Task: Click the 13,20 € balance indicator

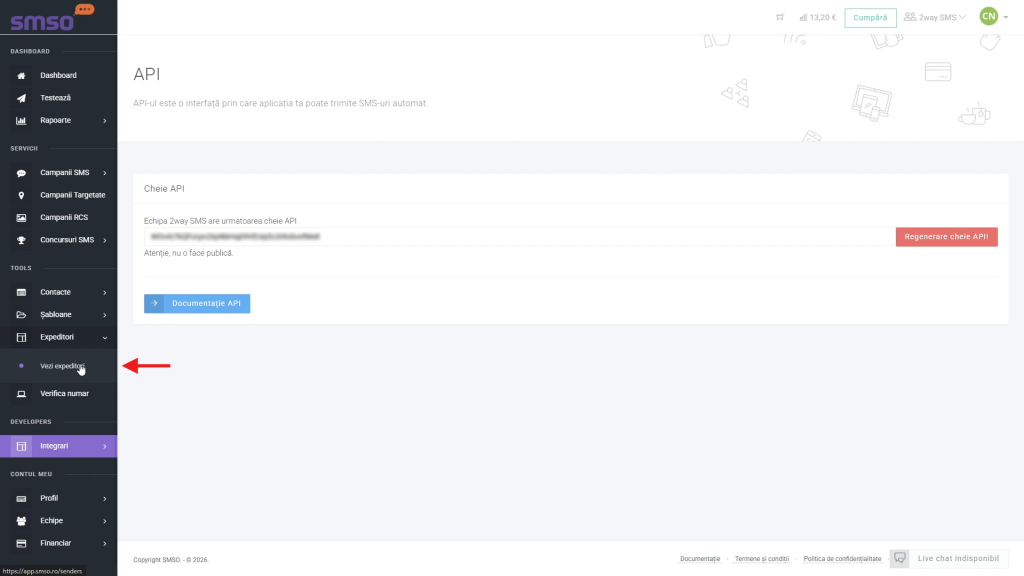Action: point(818,18)
